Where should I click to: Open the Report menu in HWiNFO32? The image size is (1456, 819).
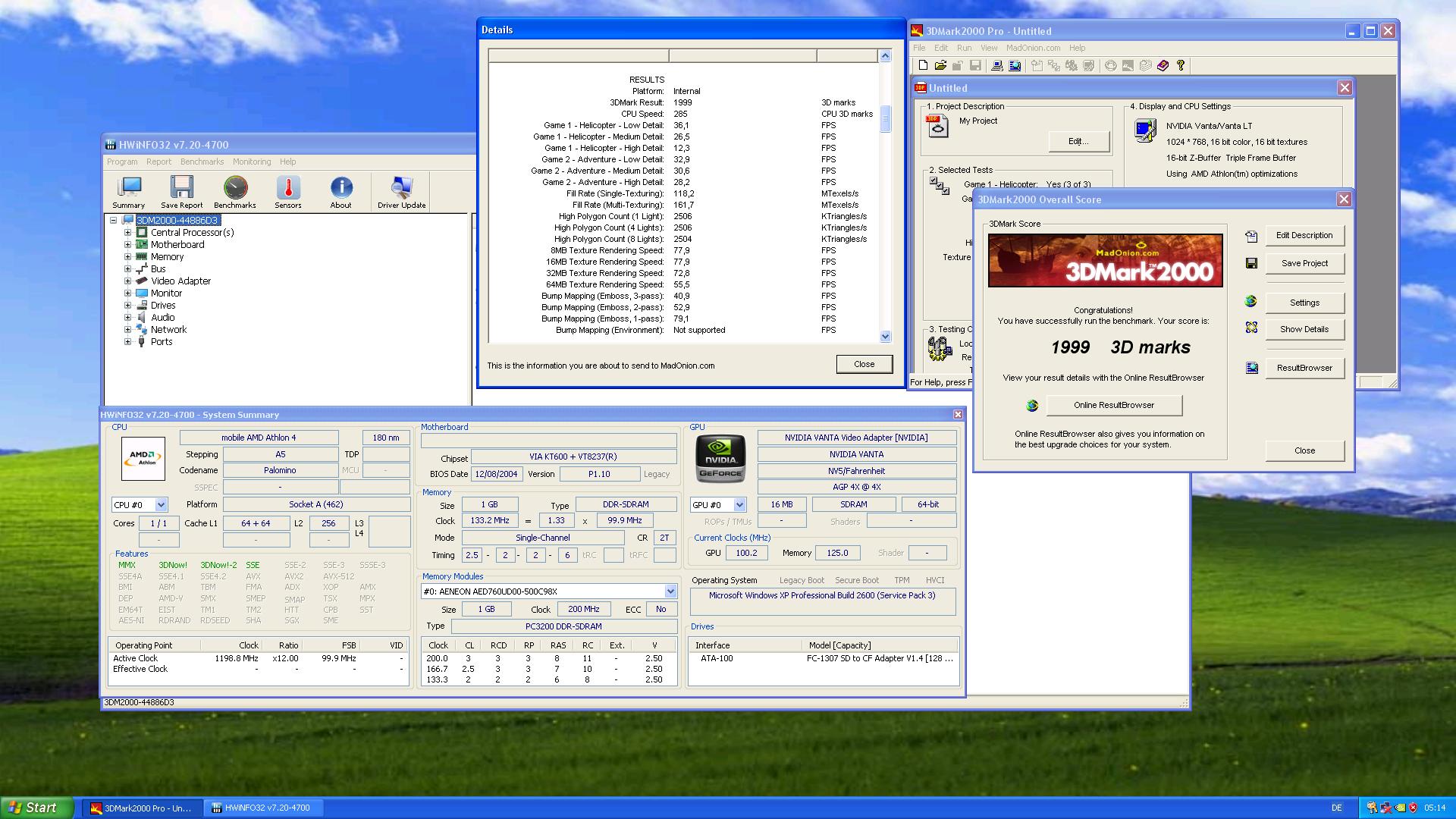(158, 162)
